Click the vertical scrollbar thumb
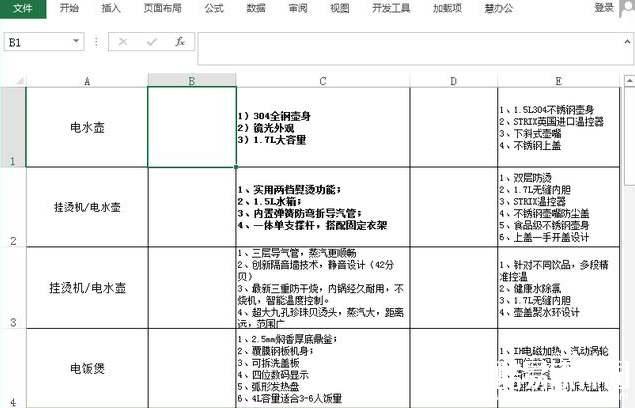Screen dimensions: 635x408 coord(629,136)
